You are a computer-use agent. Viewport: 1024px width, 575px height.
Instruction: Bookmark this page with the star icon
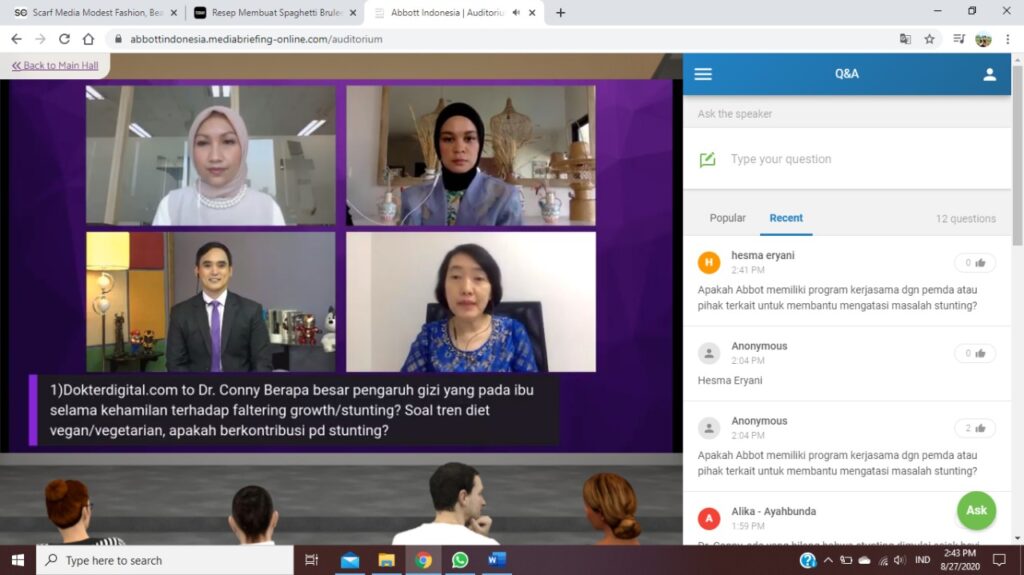point(929,39)
